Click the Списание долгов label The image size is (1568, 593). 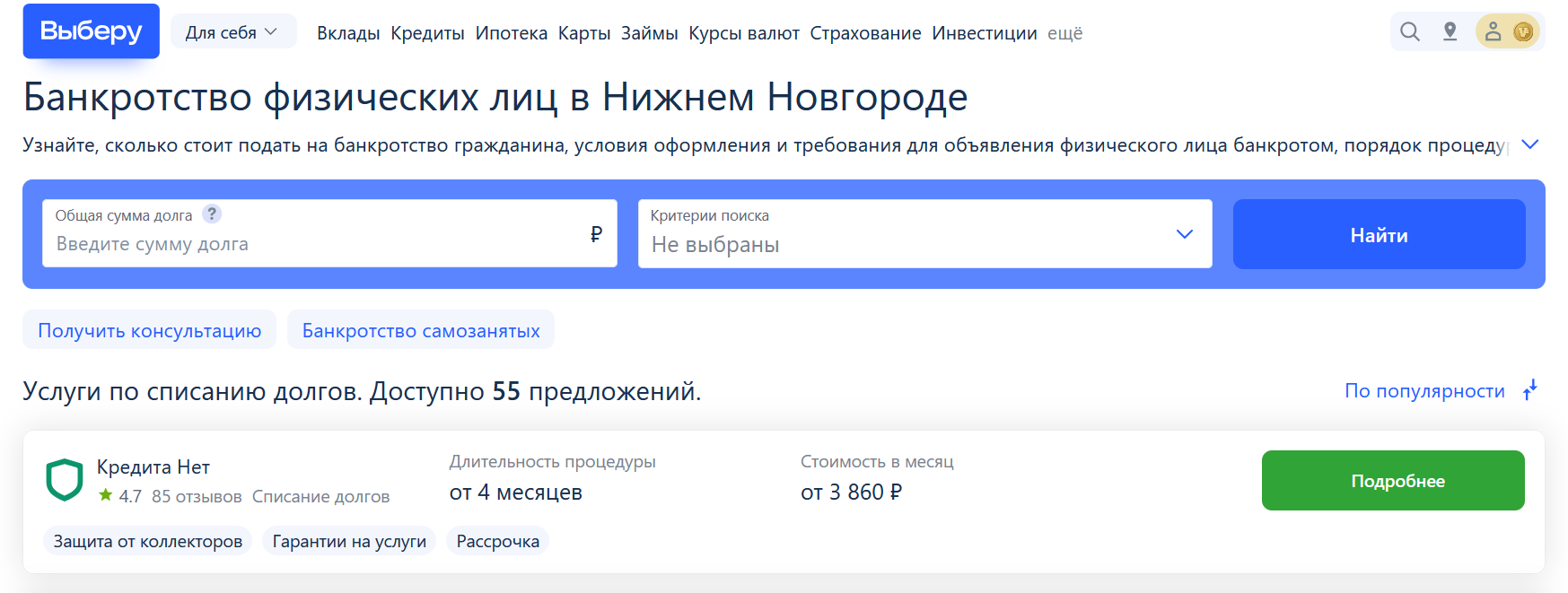point(321,496)
